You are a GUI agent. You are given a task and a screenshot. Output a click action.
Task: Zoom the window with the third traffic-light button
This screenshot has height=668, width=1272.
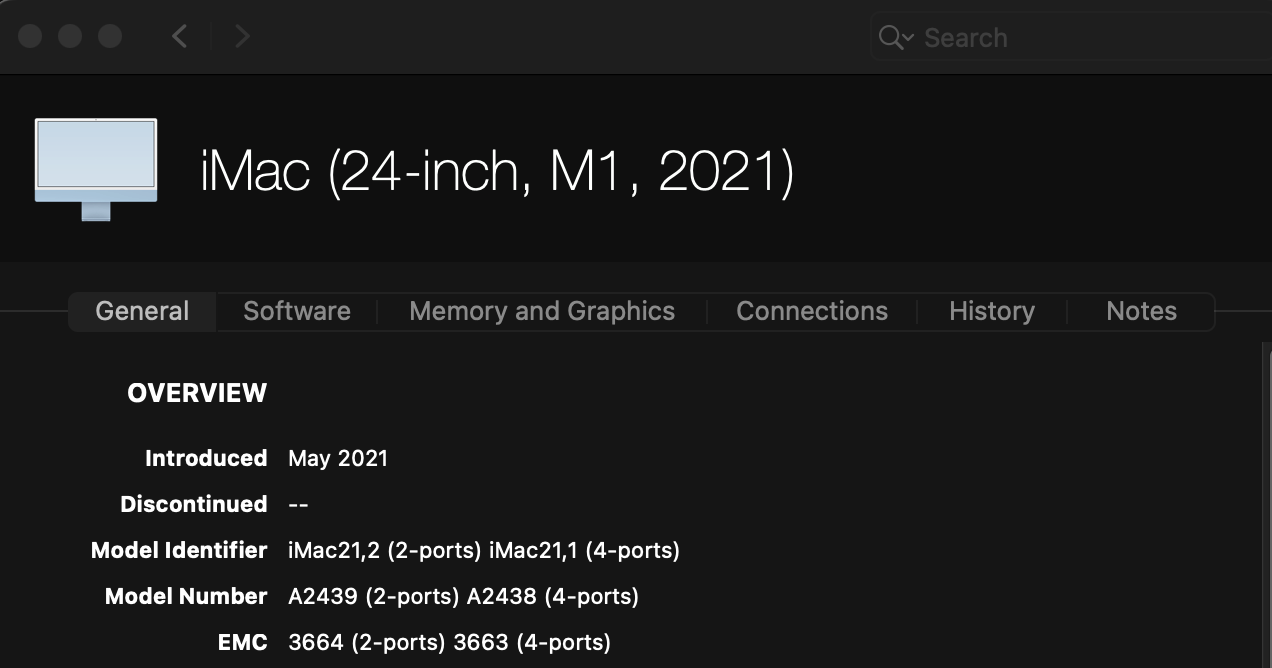tap(110, 37)
